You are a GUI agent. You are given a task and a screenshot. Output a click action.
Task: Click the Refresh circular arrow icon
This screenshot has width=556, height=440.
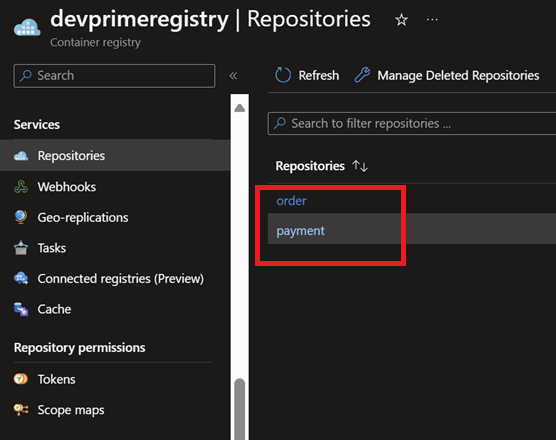coord(283,75)
